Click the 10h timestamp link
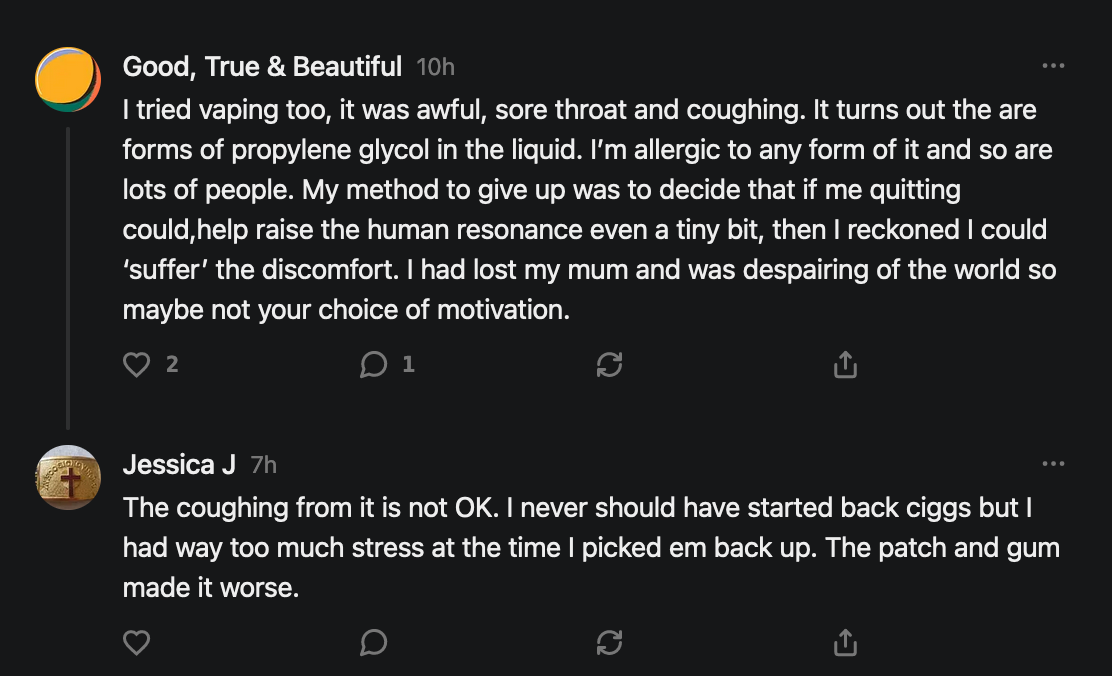Viewport: 1112px width, 676px height. (435, 67)
